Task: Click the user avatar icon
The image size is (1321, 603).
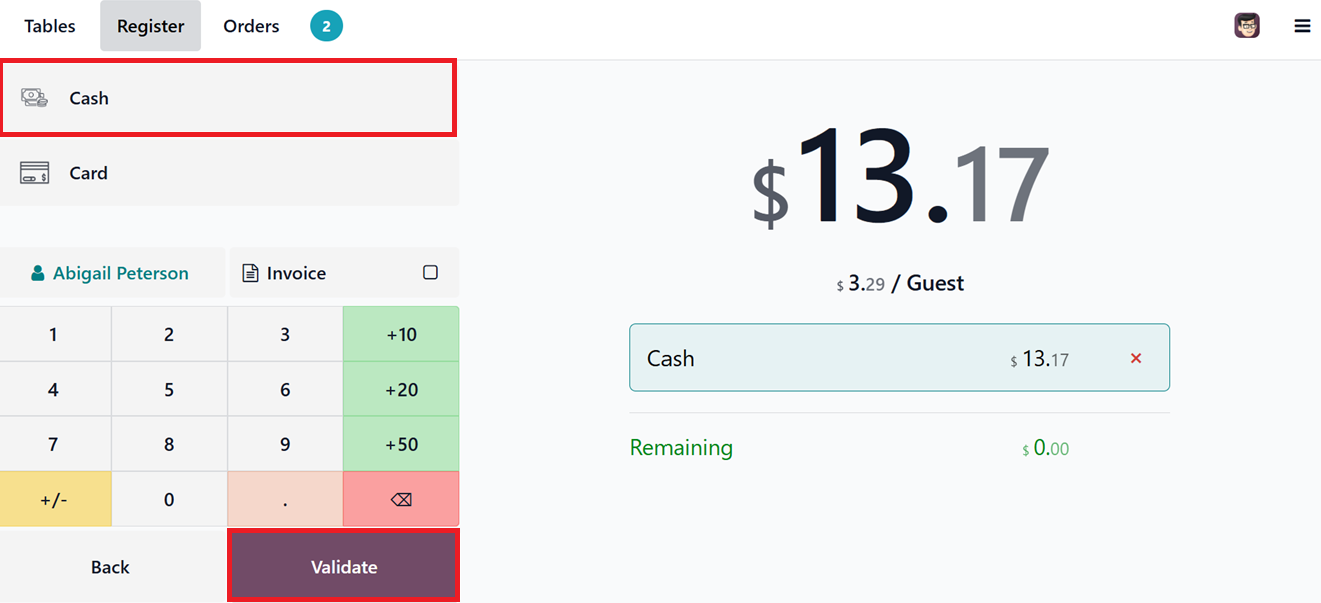Action: coord(1246,26)
